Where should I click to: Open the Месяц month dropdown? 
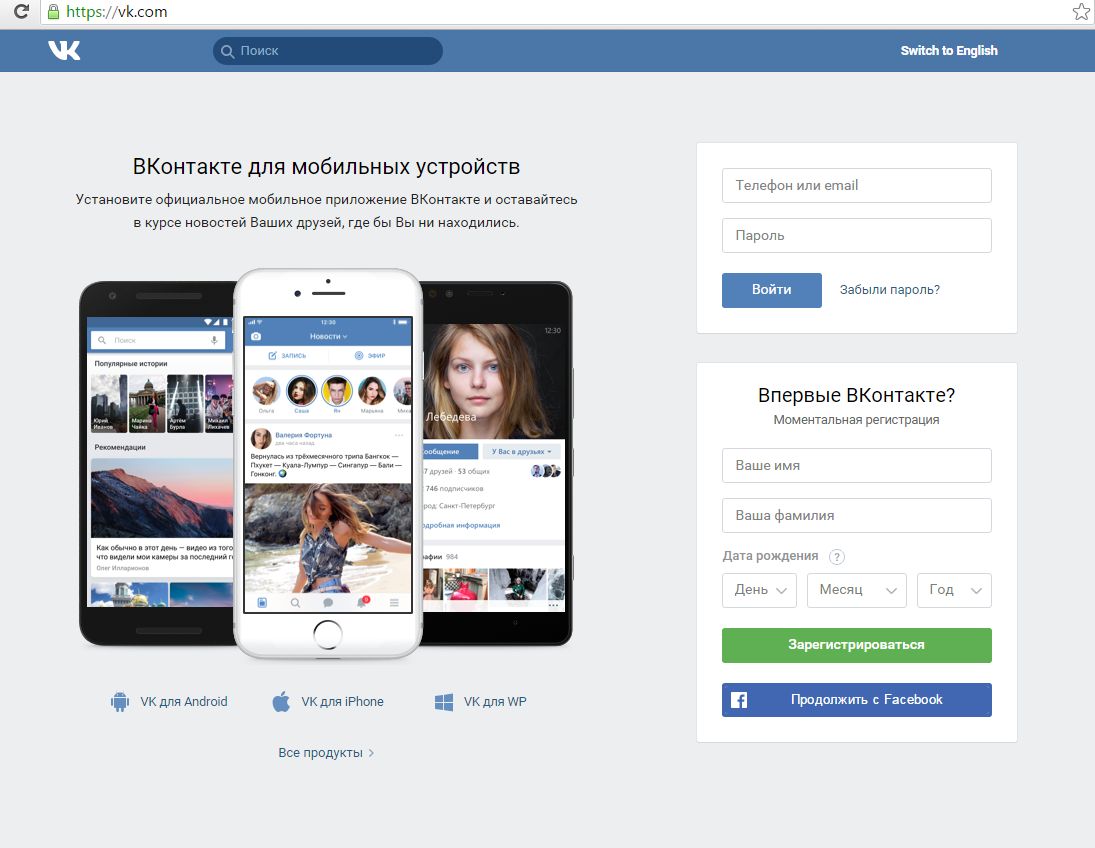coord(856,590)
